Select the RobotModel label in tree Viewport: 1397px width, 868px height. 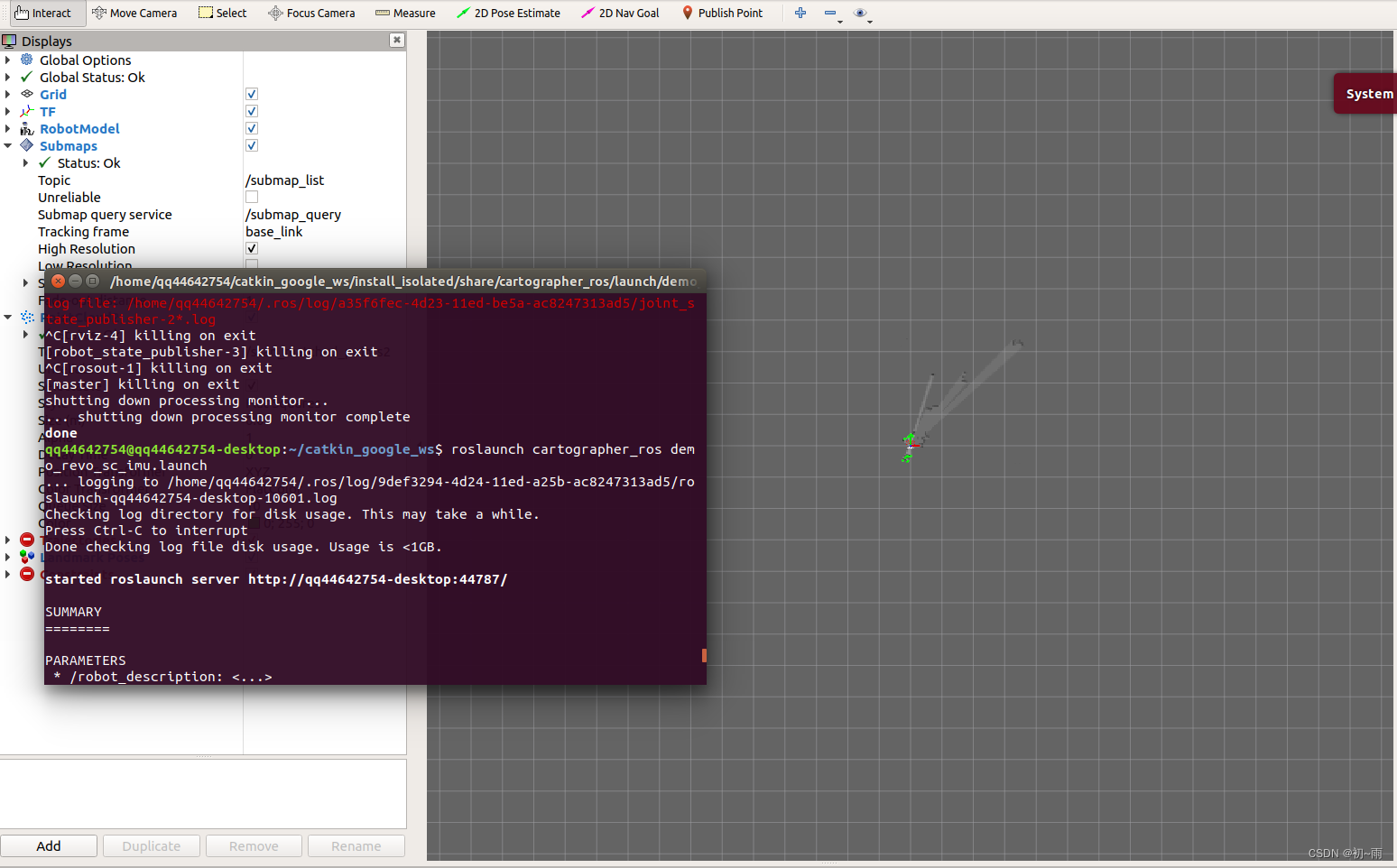[x=79, y=128]
